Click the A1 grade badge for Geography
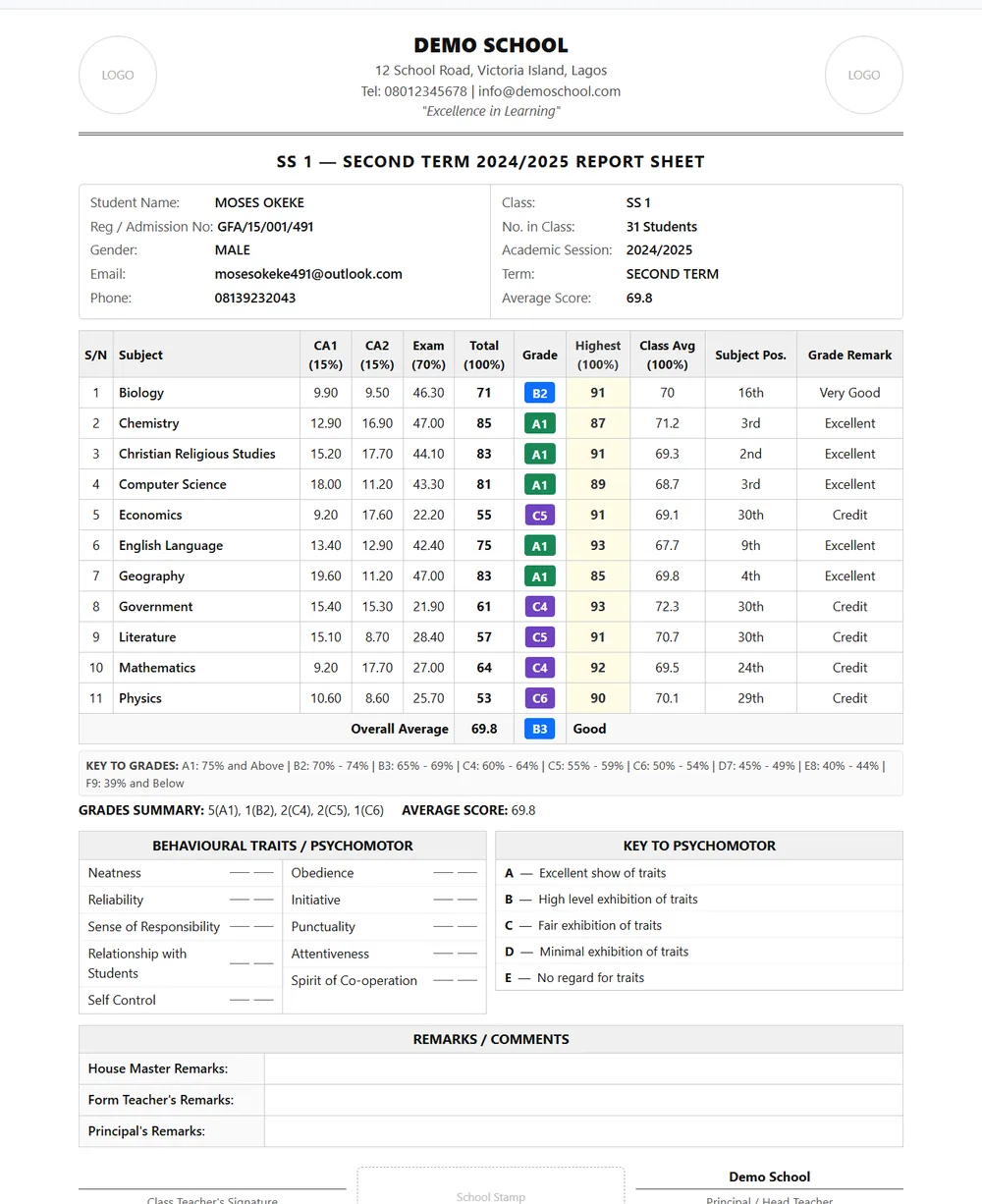 pos(540,575)
